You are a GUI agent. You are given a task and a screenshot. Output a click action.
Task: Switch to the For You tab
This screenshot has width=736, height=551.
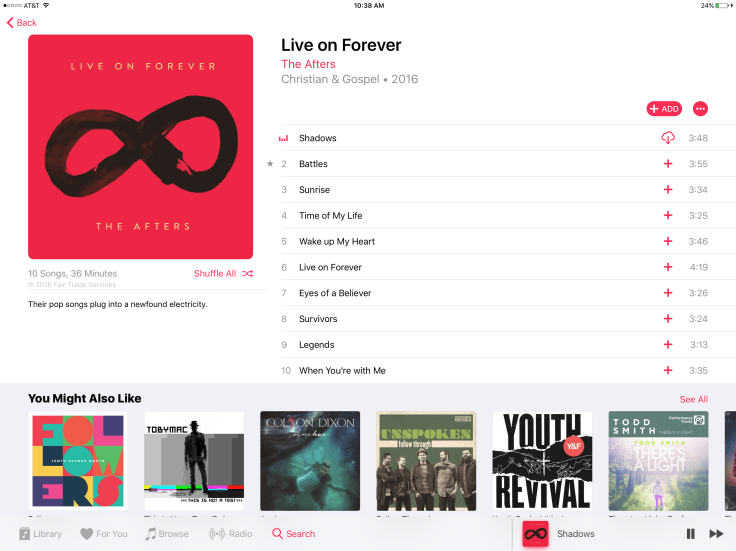point(104,534)
